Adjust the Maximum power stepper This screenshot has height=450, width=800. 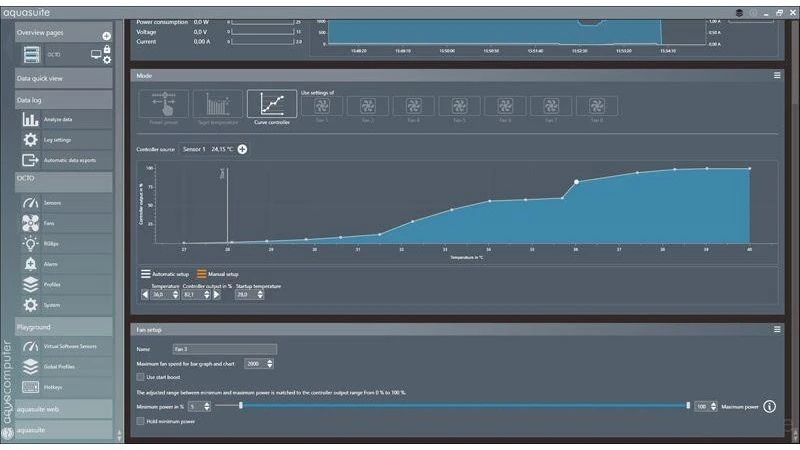point(713,407)
